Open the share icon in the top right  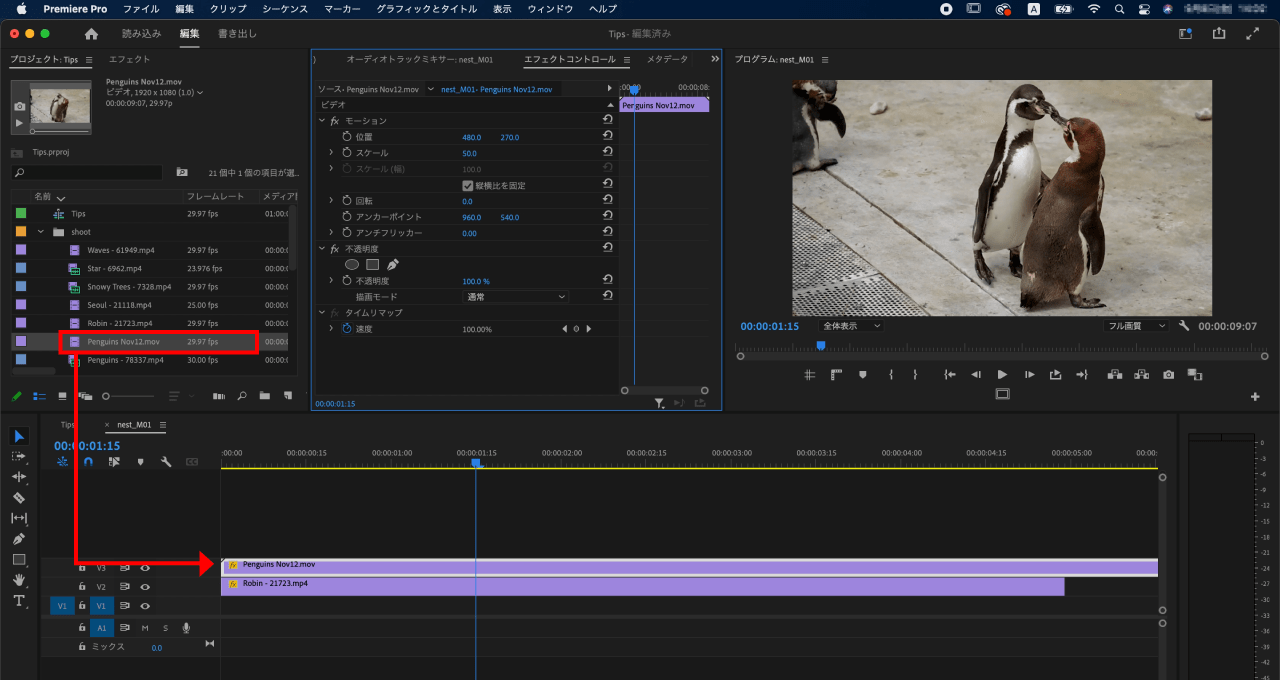pos(1218,33)
